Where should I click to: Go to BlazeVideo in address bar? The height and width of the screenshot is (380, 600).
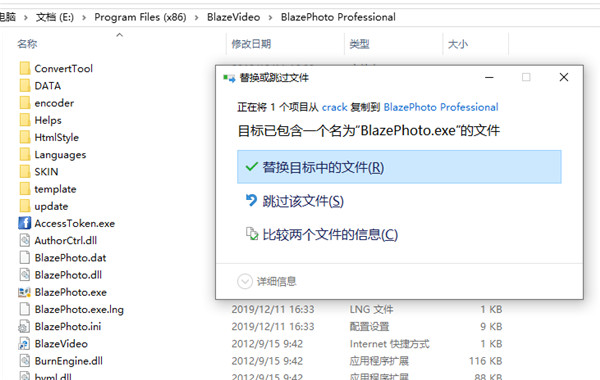pos(233,17)
